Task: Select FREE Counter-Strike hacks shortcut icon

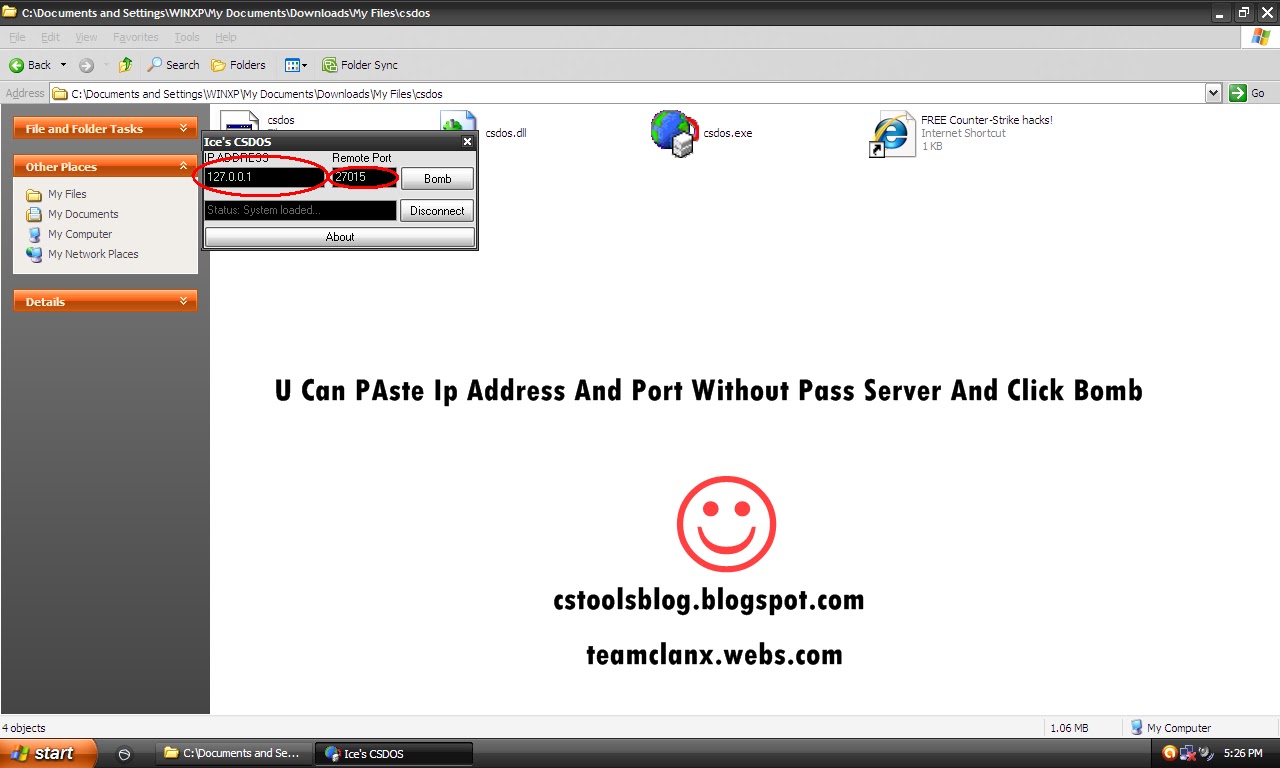Action: click(892, 134)
